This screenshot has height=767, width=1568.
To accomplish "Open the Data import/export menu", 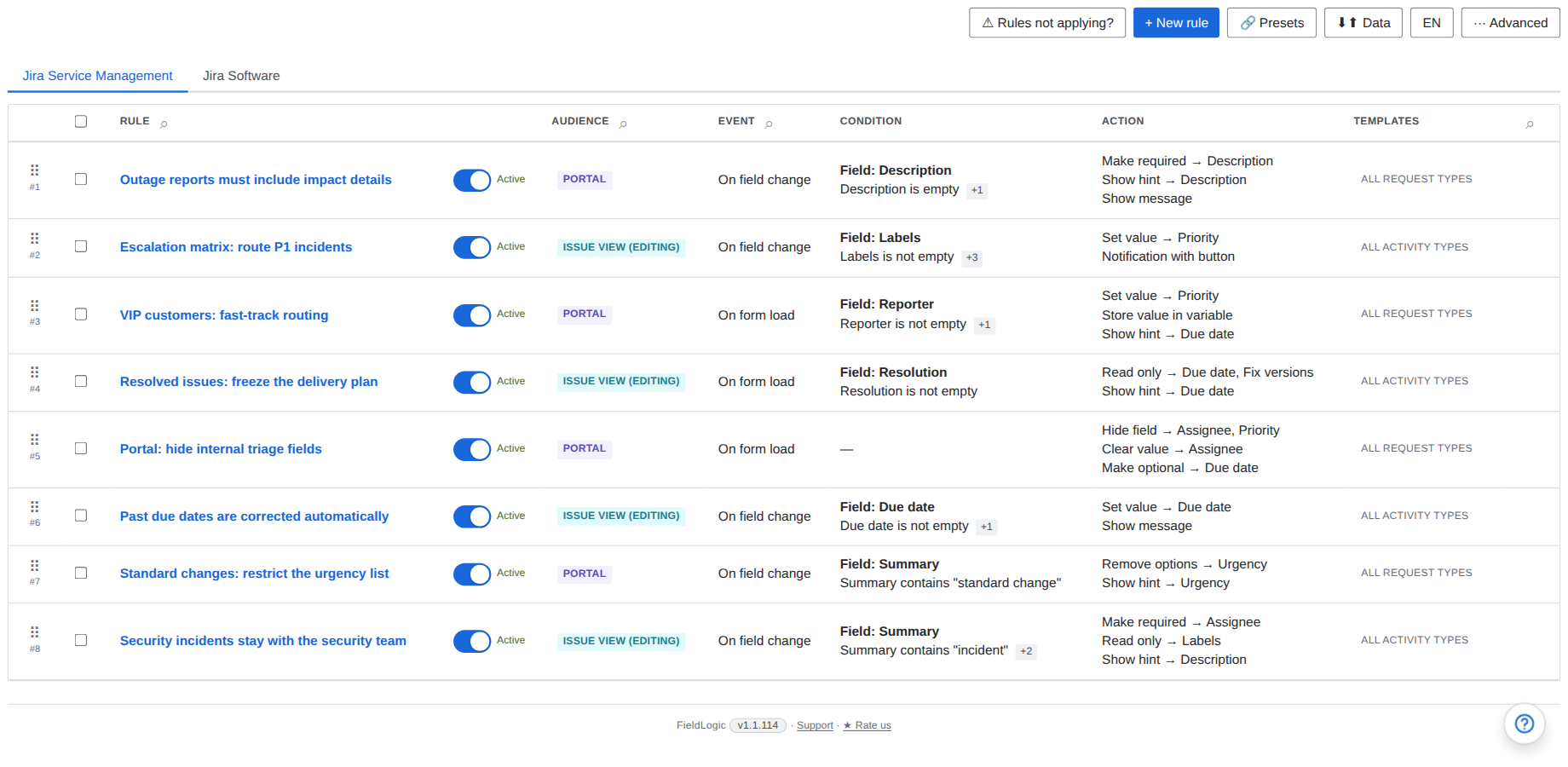I will [x=1363, y=23].
